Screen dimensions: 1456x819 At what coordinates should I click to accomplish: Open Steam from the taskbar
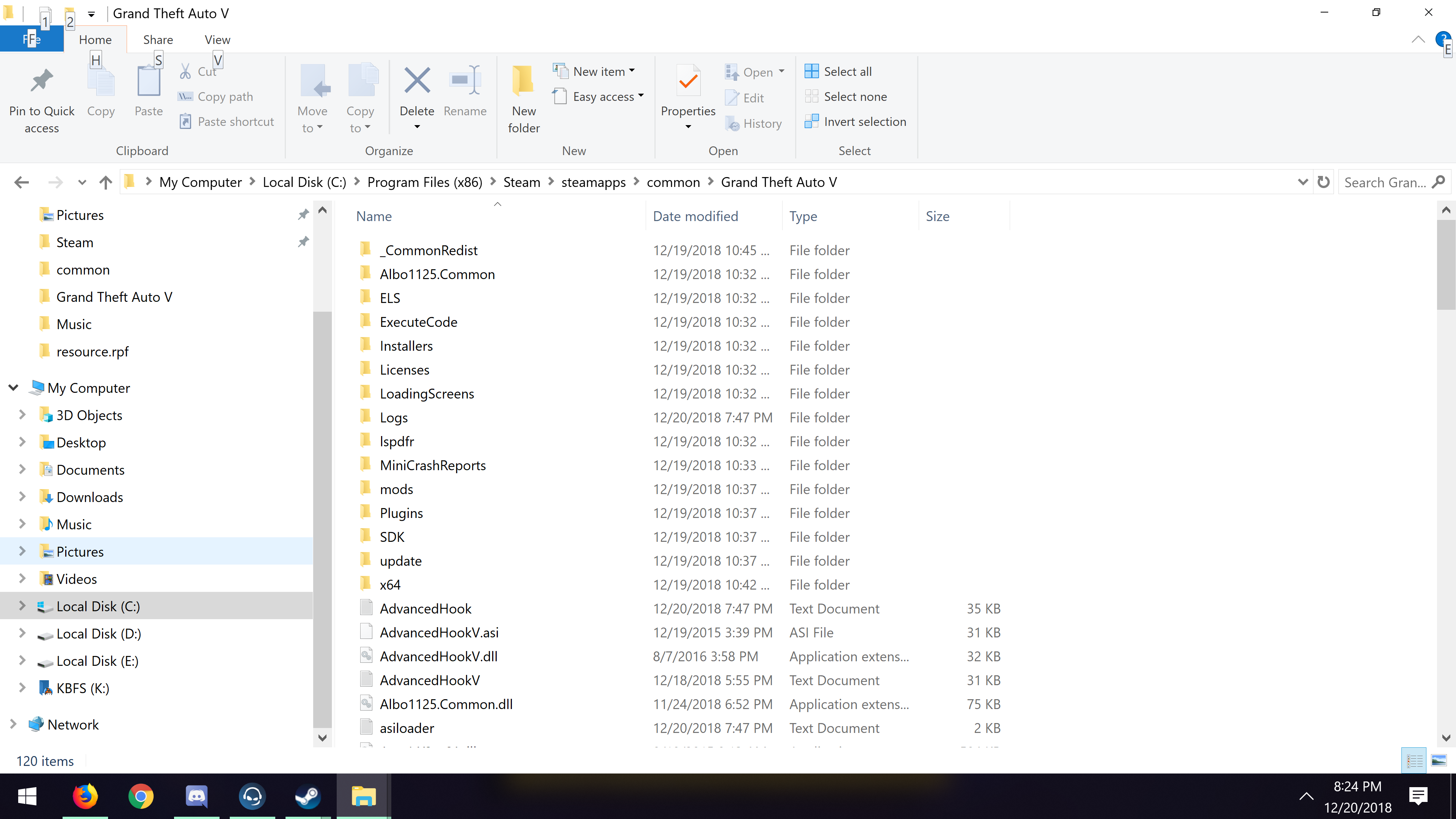point(308,796)
